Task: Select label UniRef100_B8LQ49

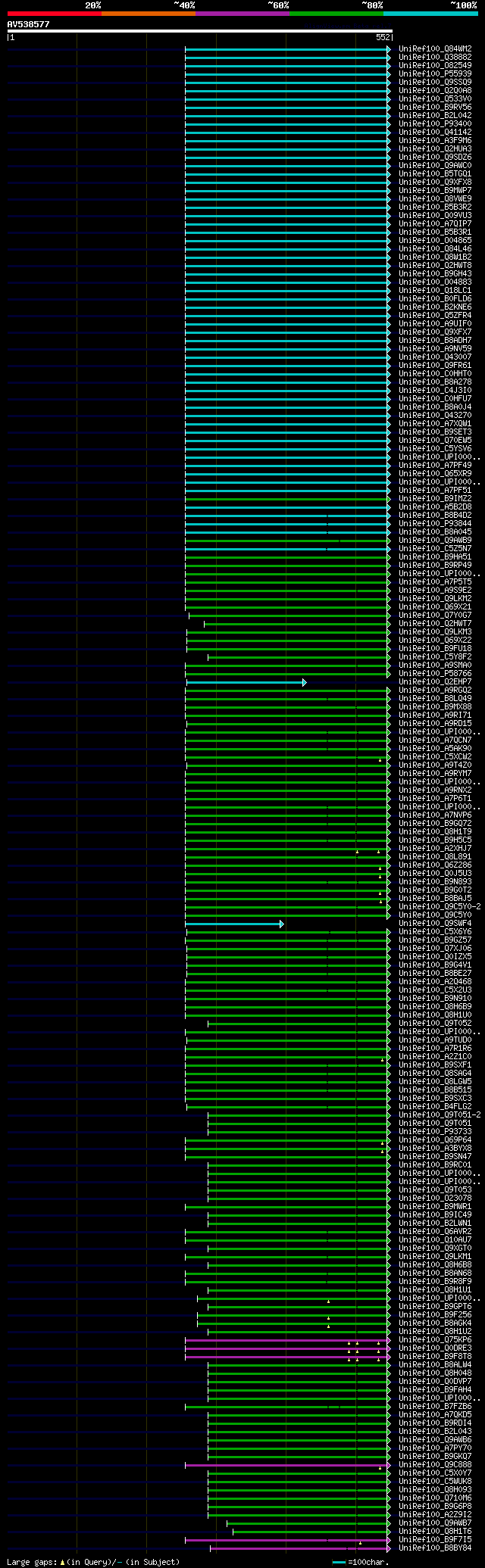Action: [435, 699]
